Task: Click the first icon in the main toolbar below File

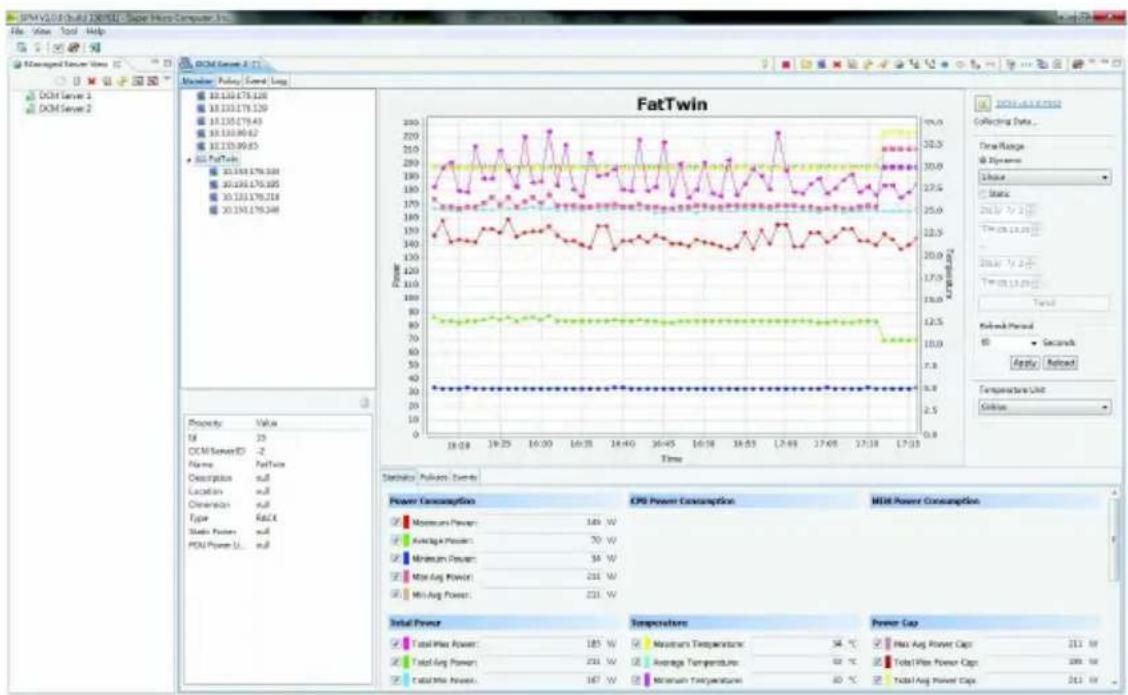Action: tap(22, 47)
